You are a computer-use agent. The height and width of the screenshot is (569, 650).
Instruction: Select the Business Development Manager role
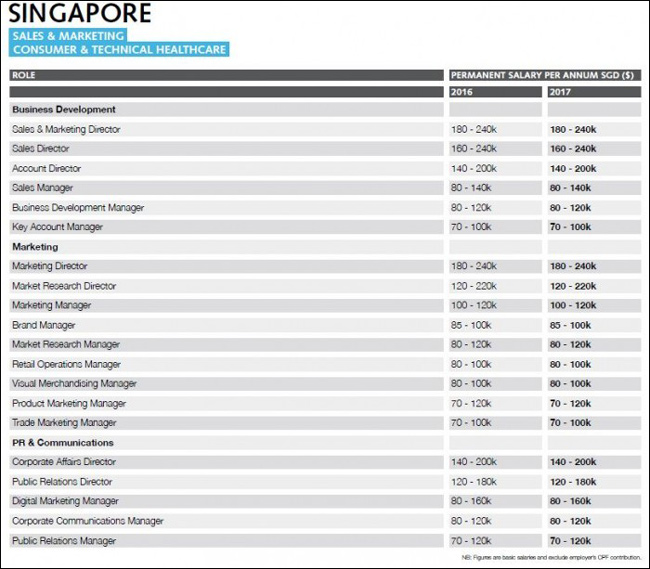(78, 208)
